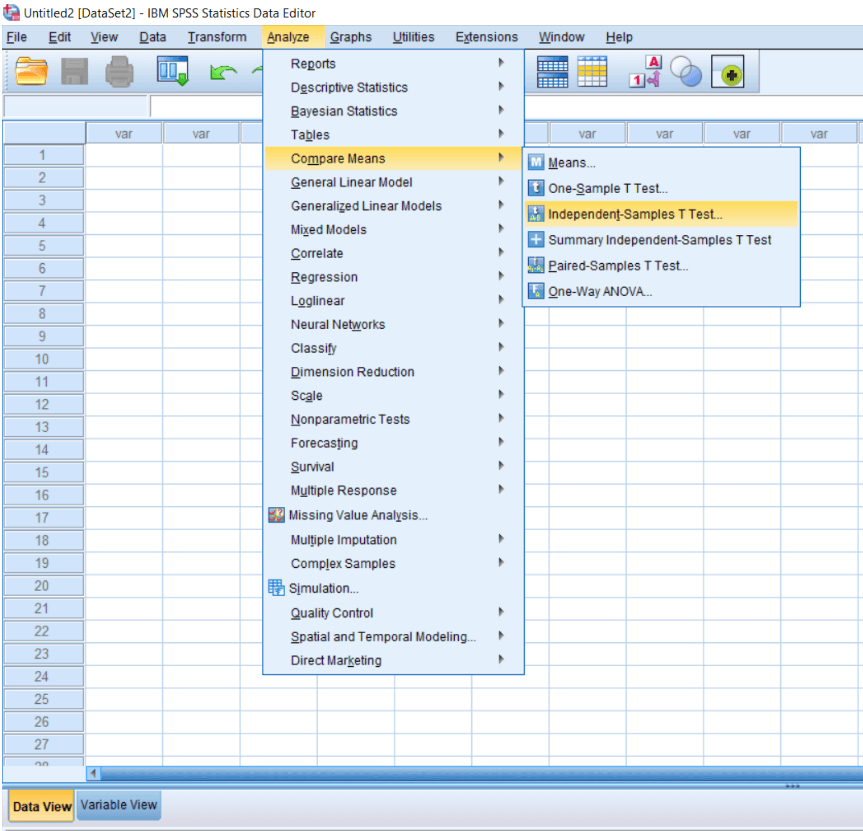
Task: Open the Window menu
Action: (x=561, y=37)
